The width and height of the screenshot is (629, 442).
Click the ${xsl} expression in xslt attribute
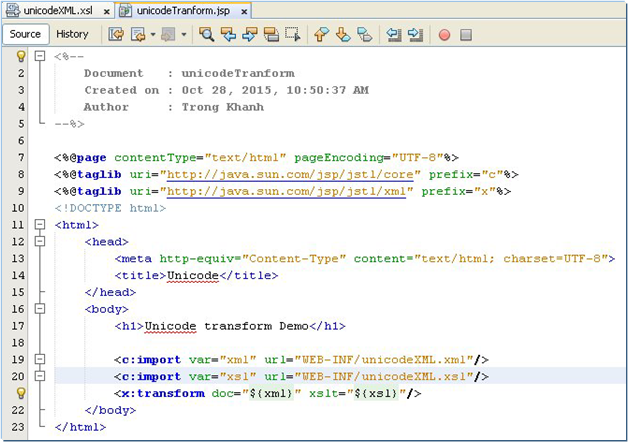[x=376, y=393]
